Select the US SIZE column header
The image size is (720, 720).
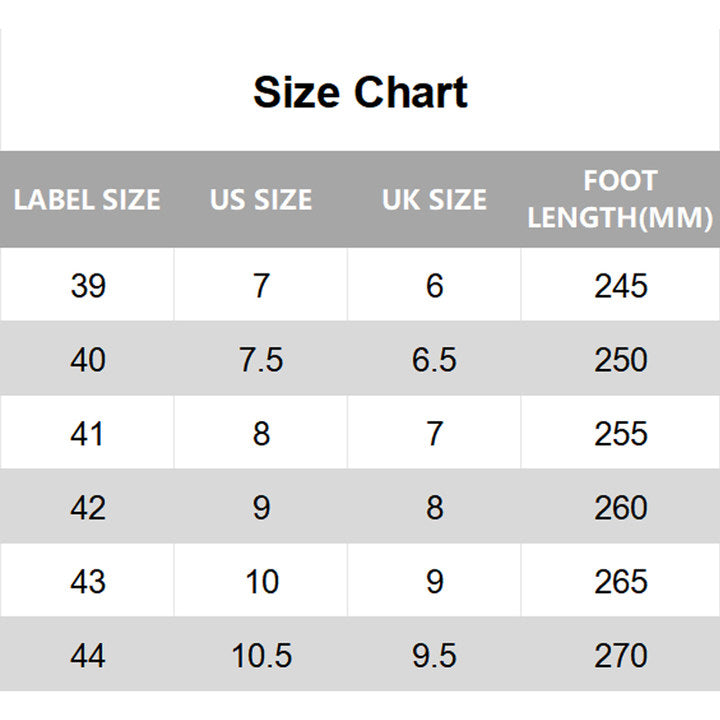tap(261, 199)
